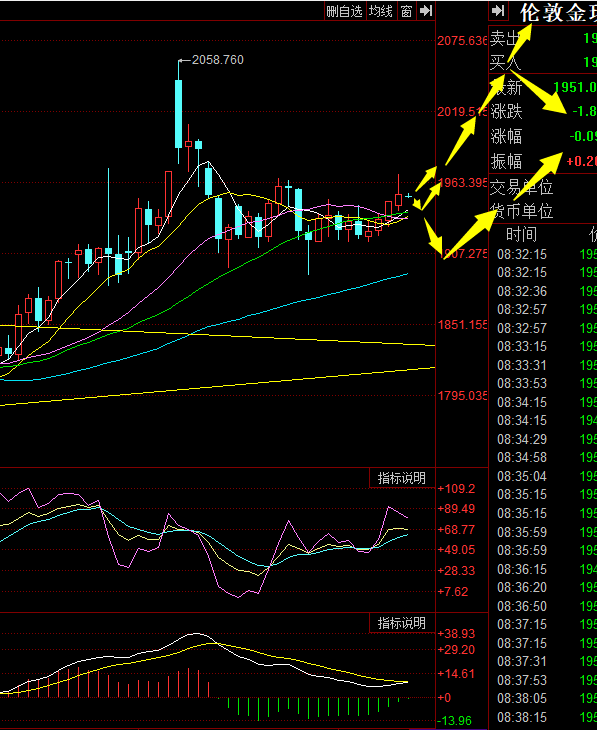The width and height of the screenshot is (597, 730).
Task: Click the 货币单位 currency unit row
Action: point(543,211)
